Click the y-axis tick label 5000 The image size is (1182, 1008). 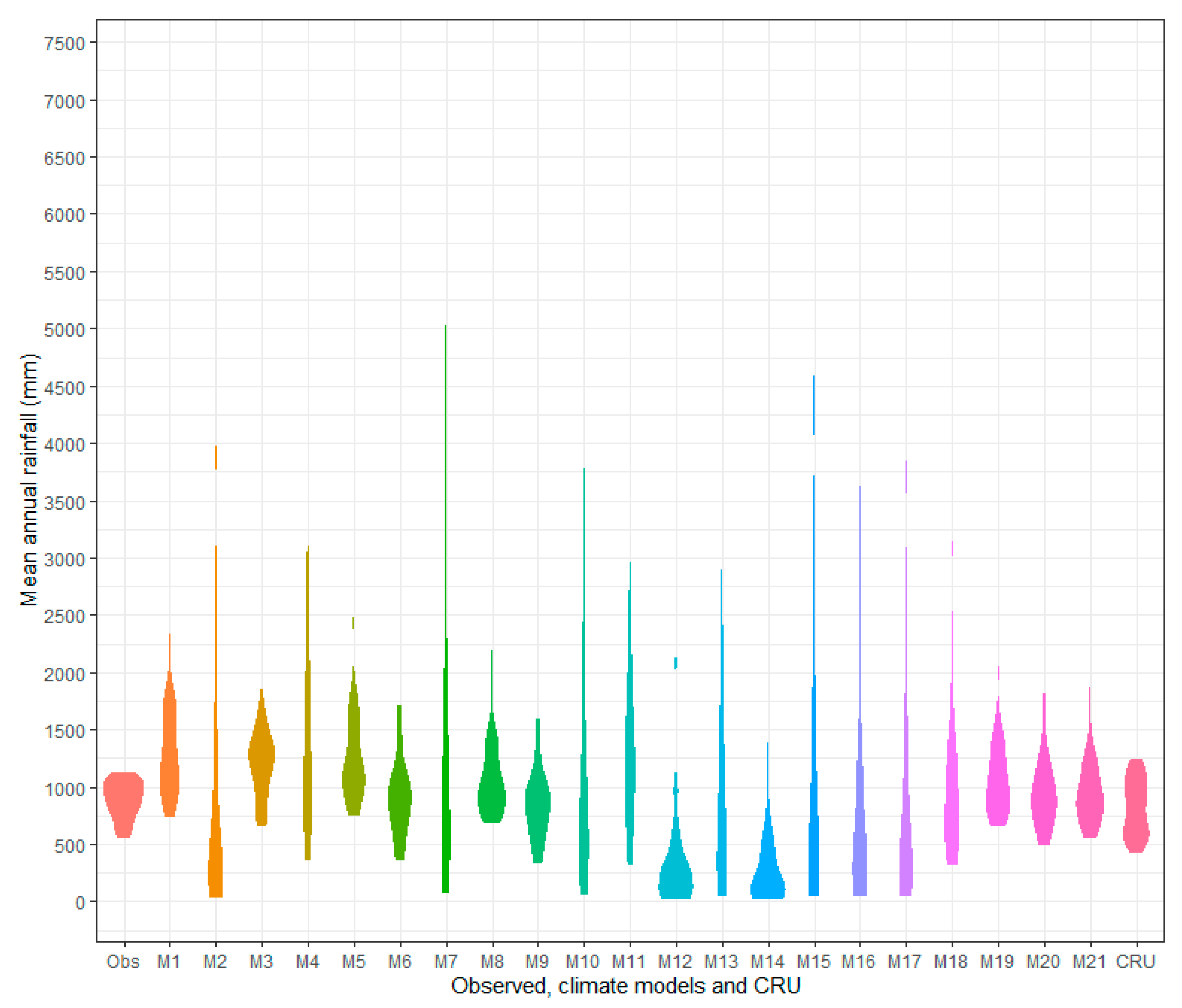(x=64, y=330)
